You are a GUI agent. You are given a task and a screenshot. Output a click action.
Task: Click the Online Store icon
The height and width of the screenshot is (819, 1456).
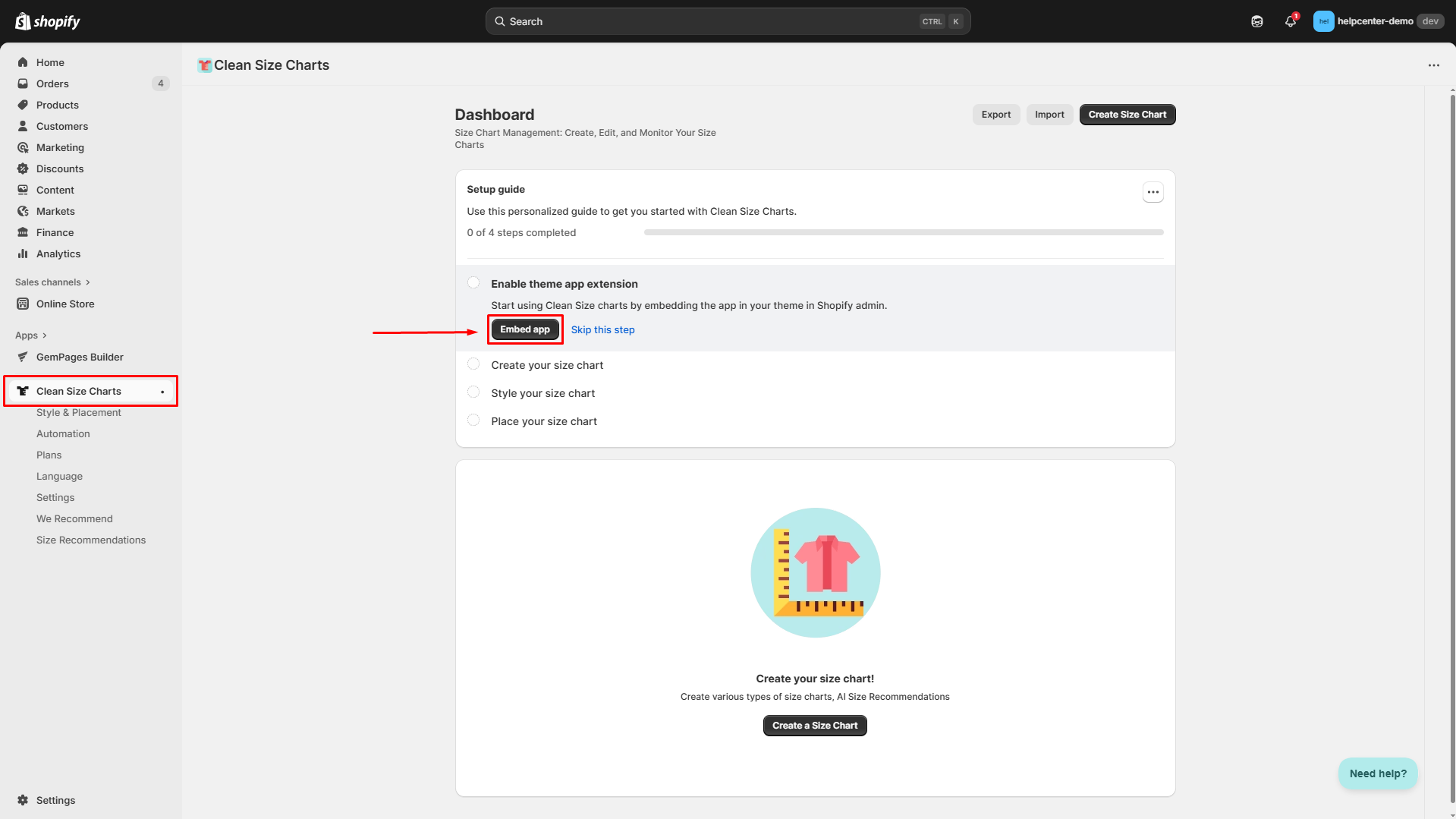pyautogui.click(x=23, y=304)
